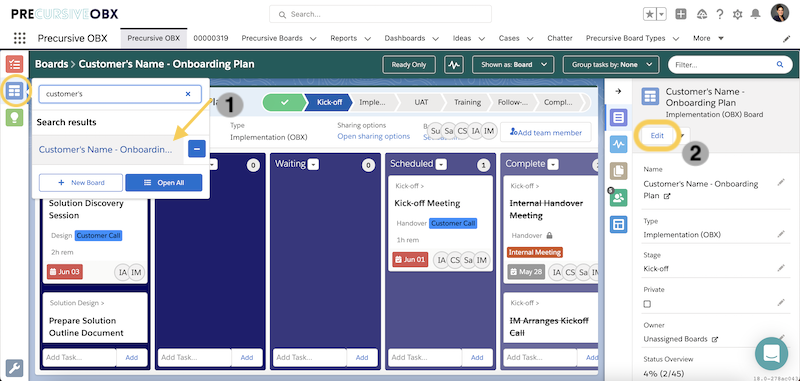This screenshot has width=800, height=381.
Task: Edit the Stage field pencil
Action: 781,268
